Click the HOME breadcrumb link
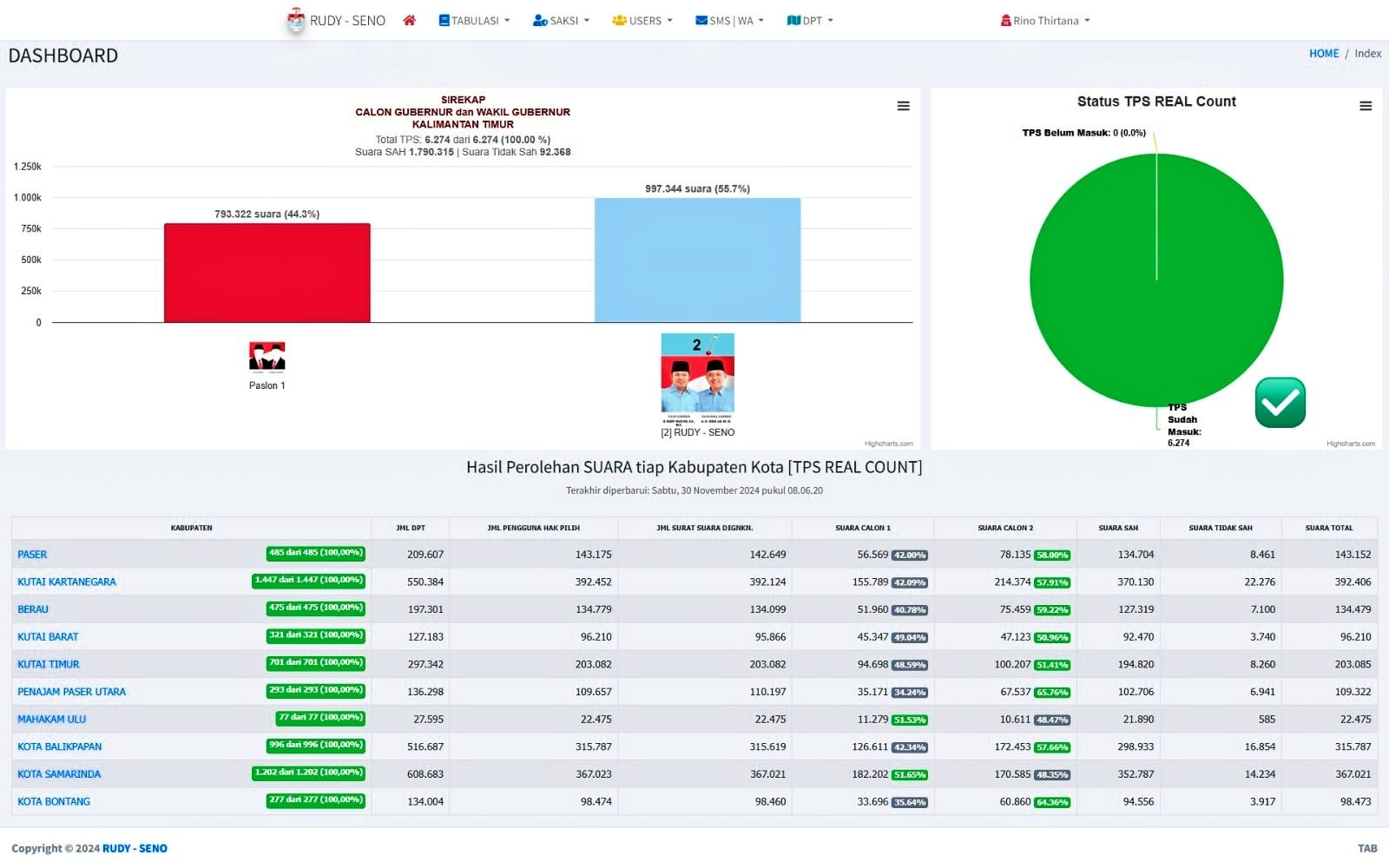 [x=1323, y=53]
